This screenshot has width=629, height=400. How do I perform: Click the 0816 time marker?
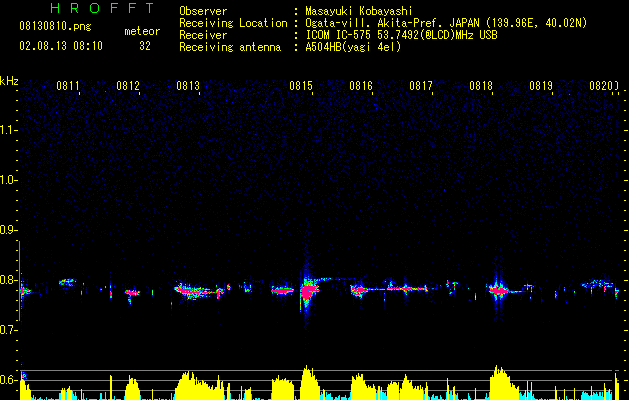click(x=361, y=85)
